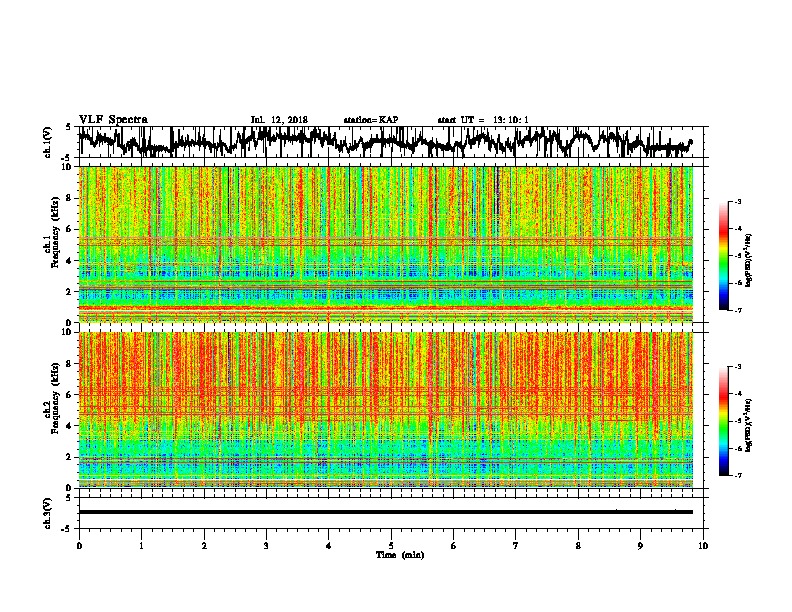Click the ch.2 spectrogram color scale bar

(724, 421)
